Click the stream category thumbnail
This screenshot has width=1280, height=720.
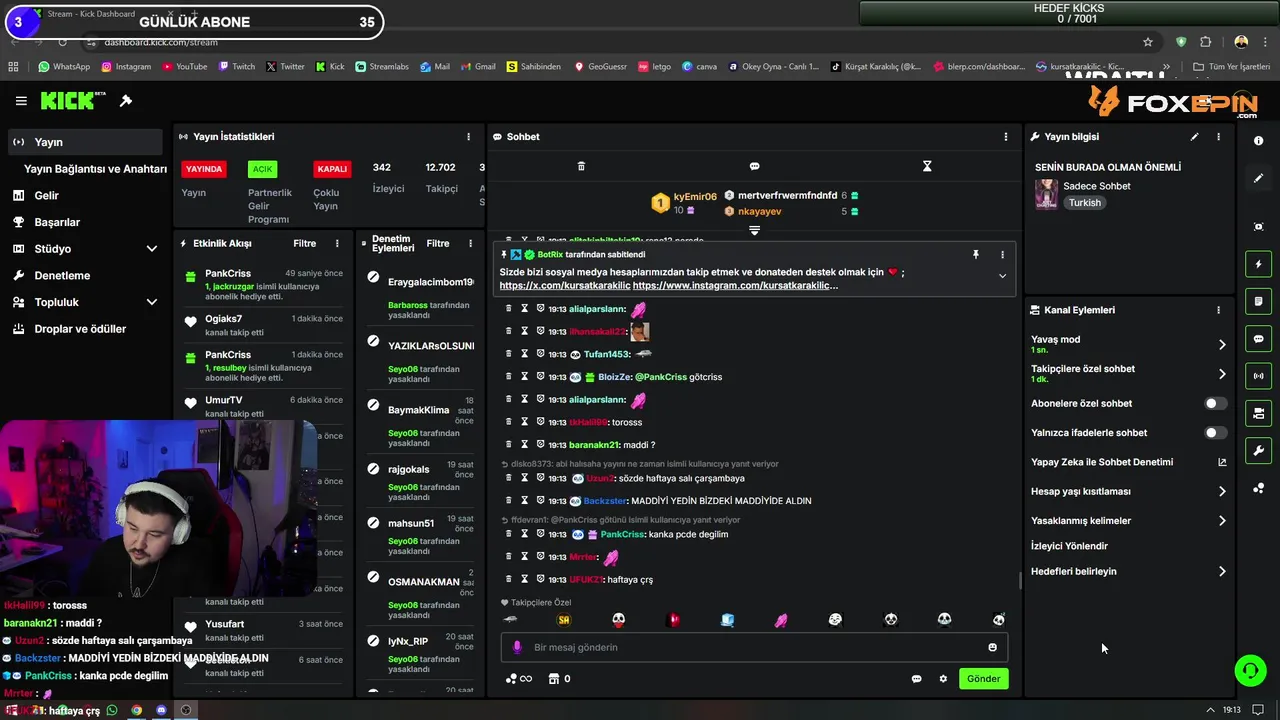click(1046, 194)
